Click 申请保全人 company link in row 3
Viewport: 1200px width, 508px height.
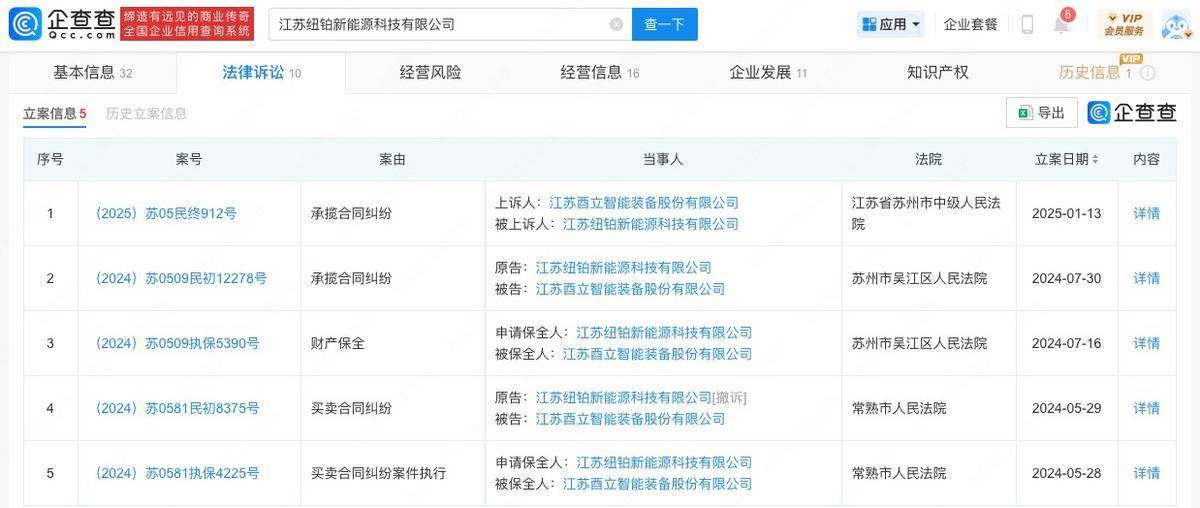coord(664,332)
